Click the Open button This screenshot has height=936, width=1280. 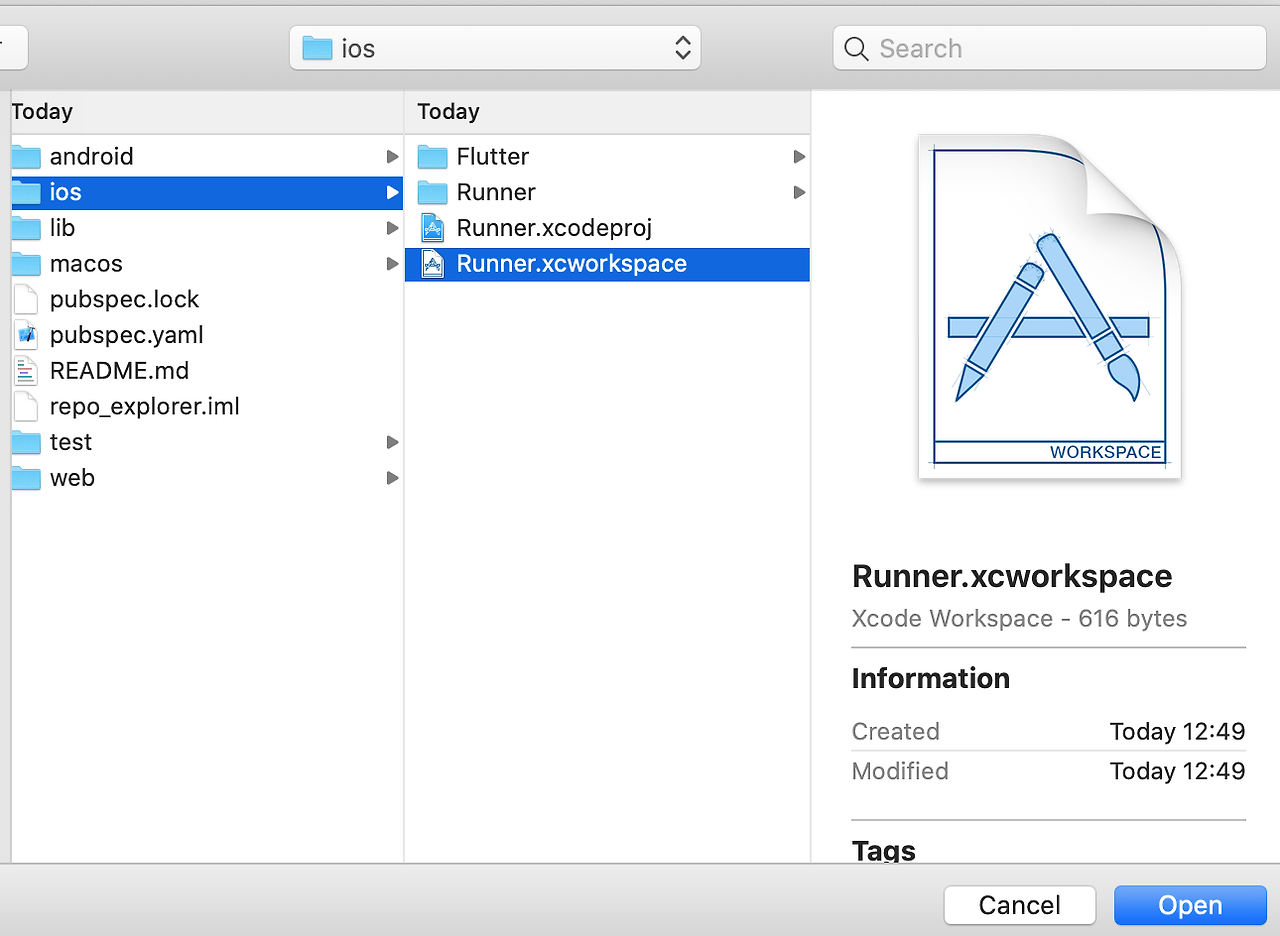click(x=1190, y=905)
